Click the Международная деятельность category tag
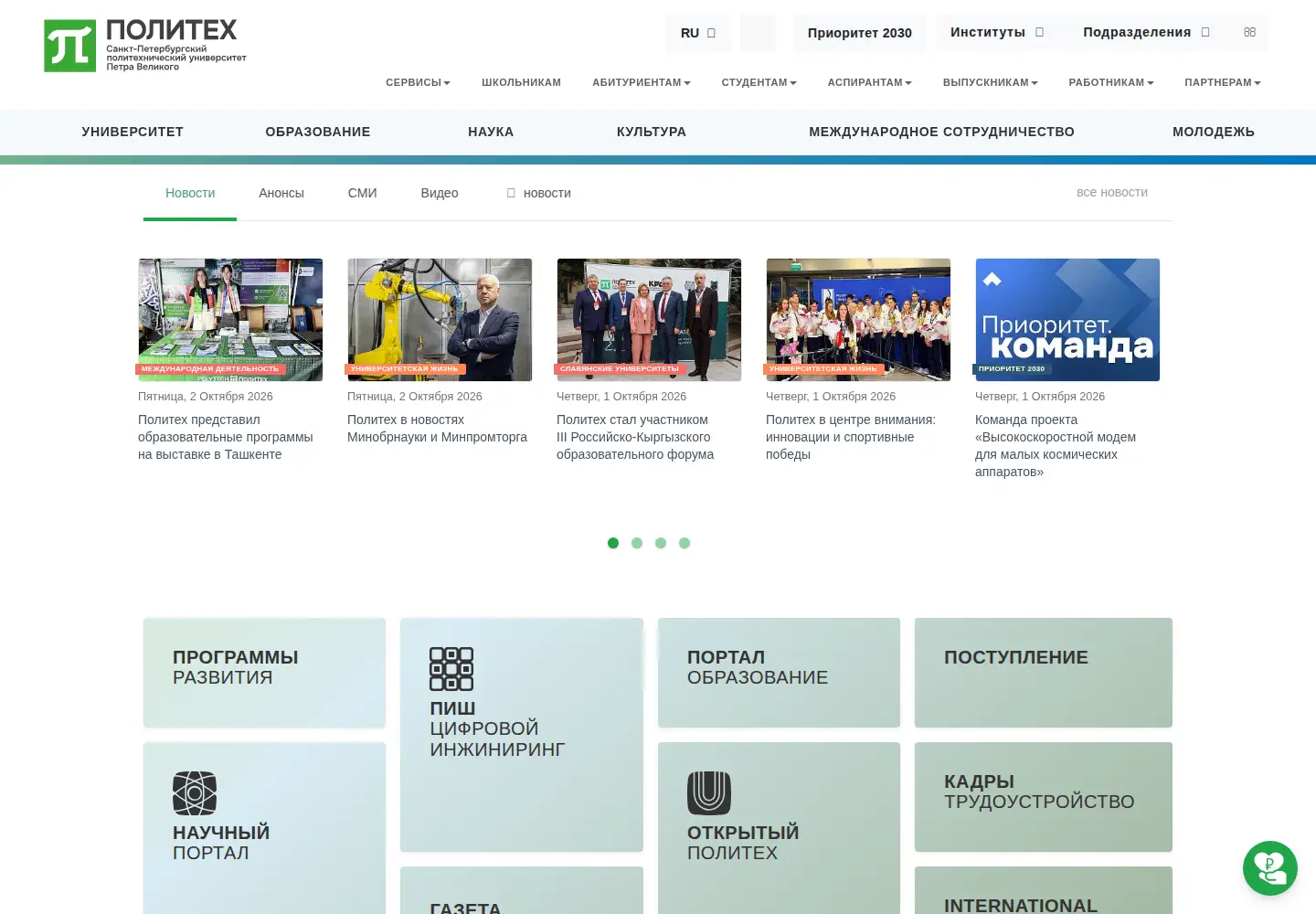This screenshot has width=1316, height=914. click(x=210, y=369)
